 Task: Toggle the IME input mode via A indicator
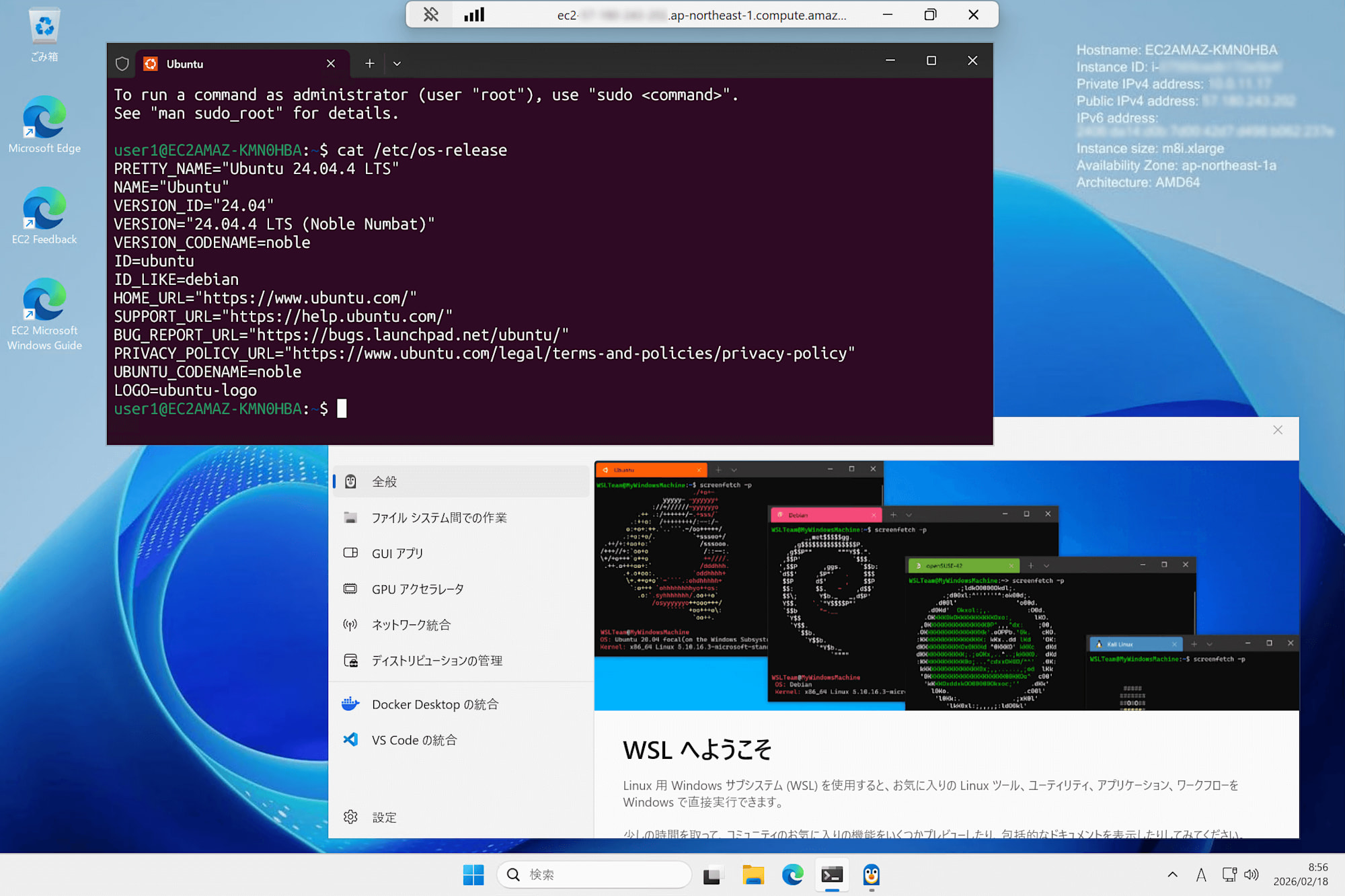pos(1201,874)
